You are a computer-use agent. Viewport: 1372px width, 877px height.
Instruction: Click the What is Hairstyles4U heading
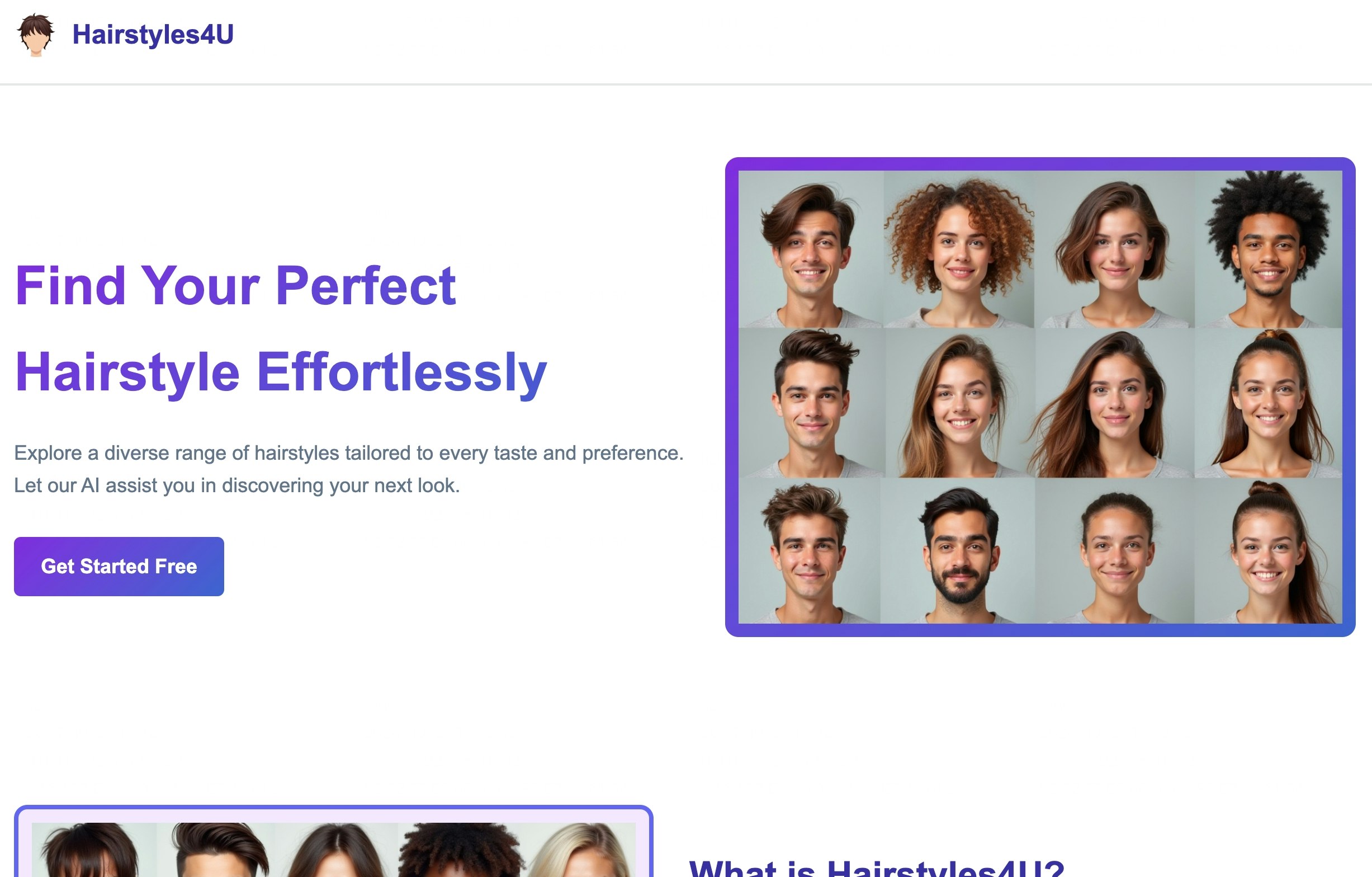[876, 867]
